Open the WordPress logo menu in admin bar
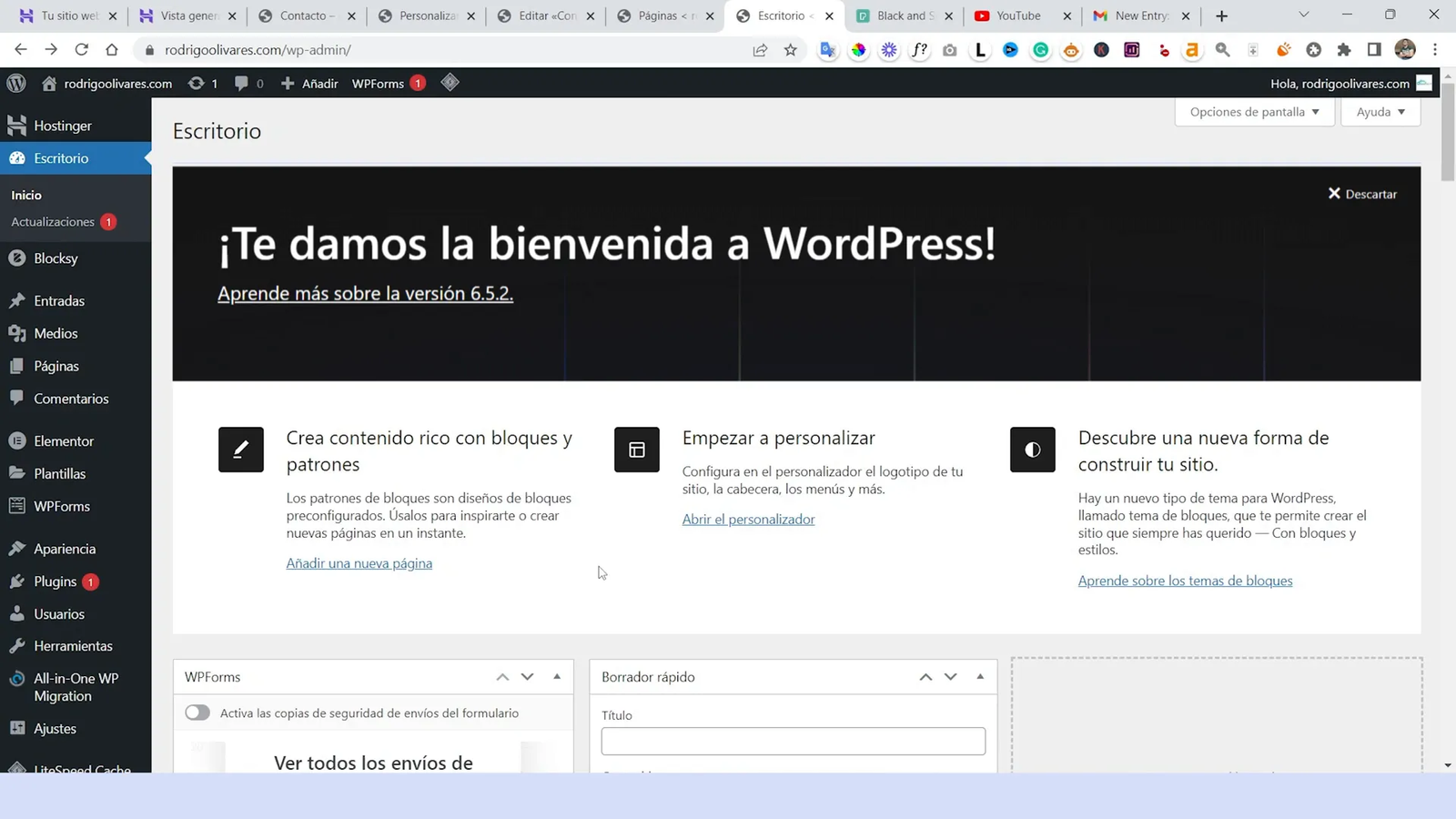Image resolution: width=1456 pixels, height=819 pixels. point(15,83)
